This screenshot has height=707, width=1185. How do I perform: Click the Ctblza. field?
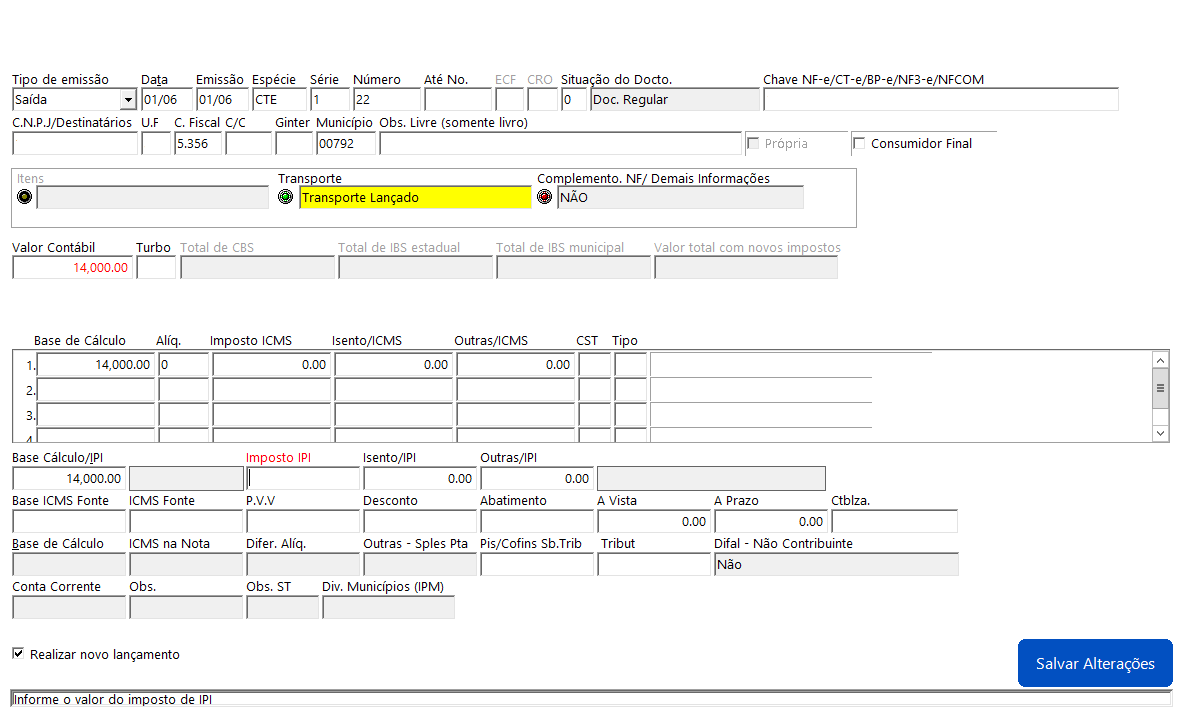coord(895,522)
